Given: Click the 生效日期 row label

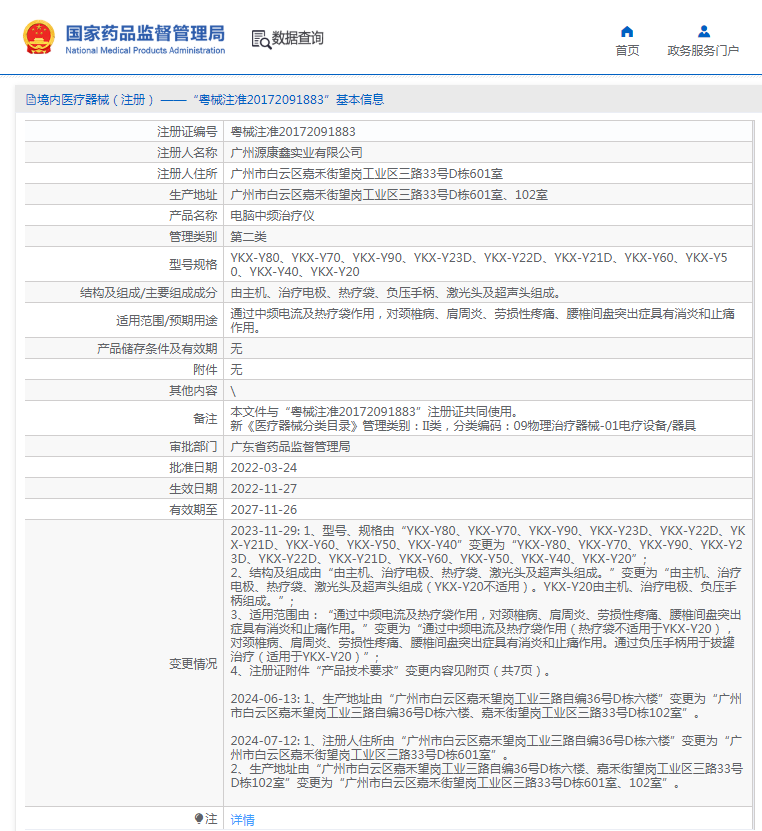Looking at the screenshot, I should pos(193,489).
